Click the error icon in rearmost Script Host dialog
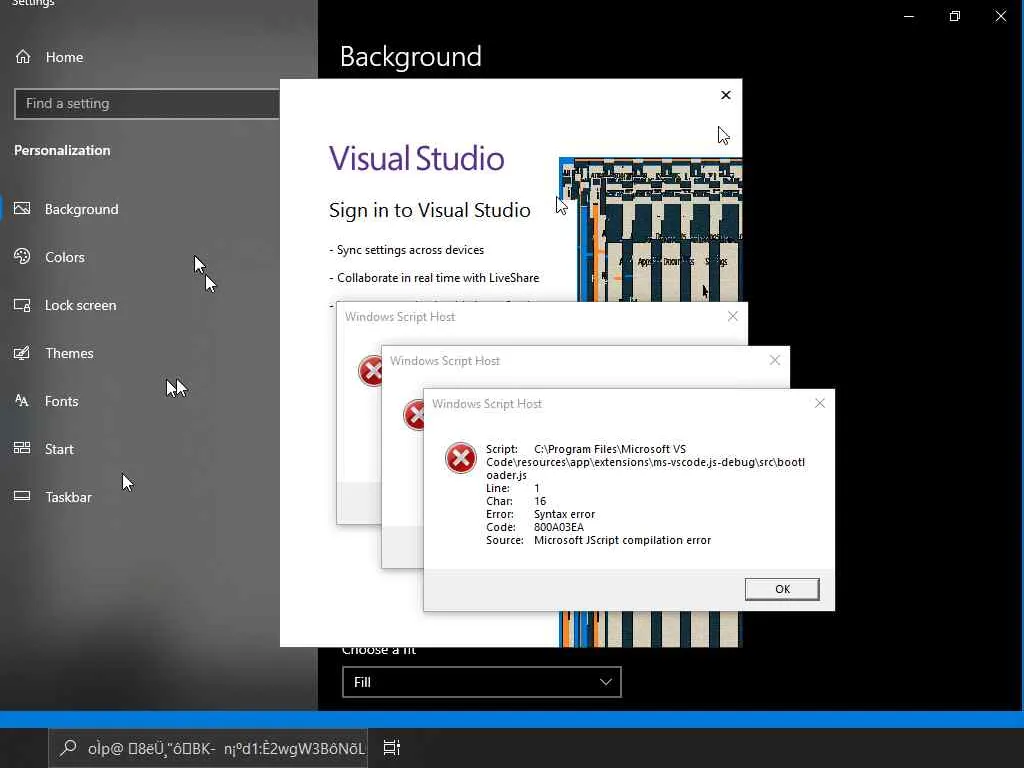The width and height of the screenshot is (1024, 768). pyautogui.click(x=368, y=371)
